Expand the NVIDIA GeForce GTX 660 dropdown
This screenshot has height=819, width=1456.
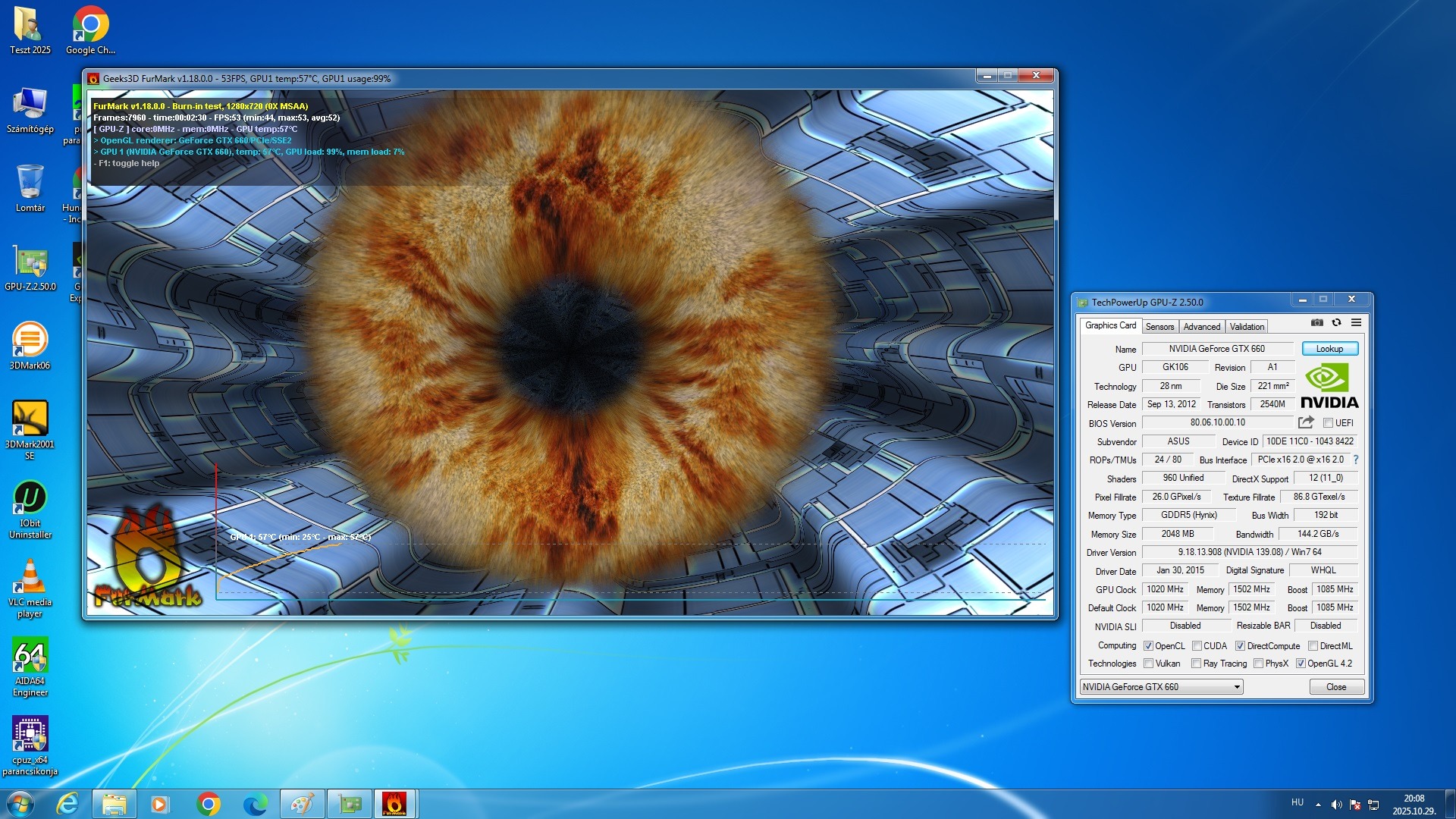(1237, 687)
